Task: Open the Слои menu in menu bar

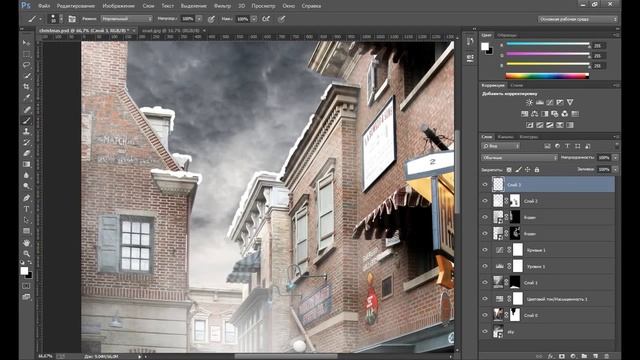Action: 149,6
